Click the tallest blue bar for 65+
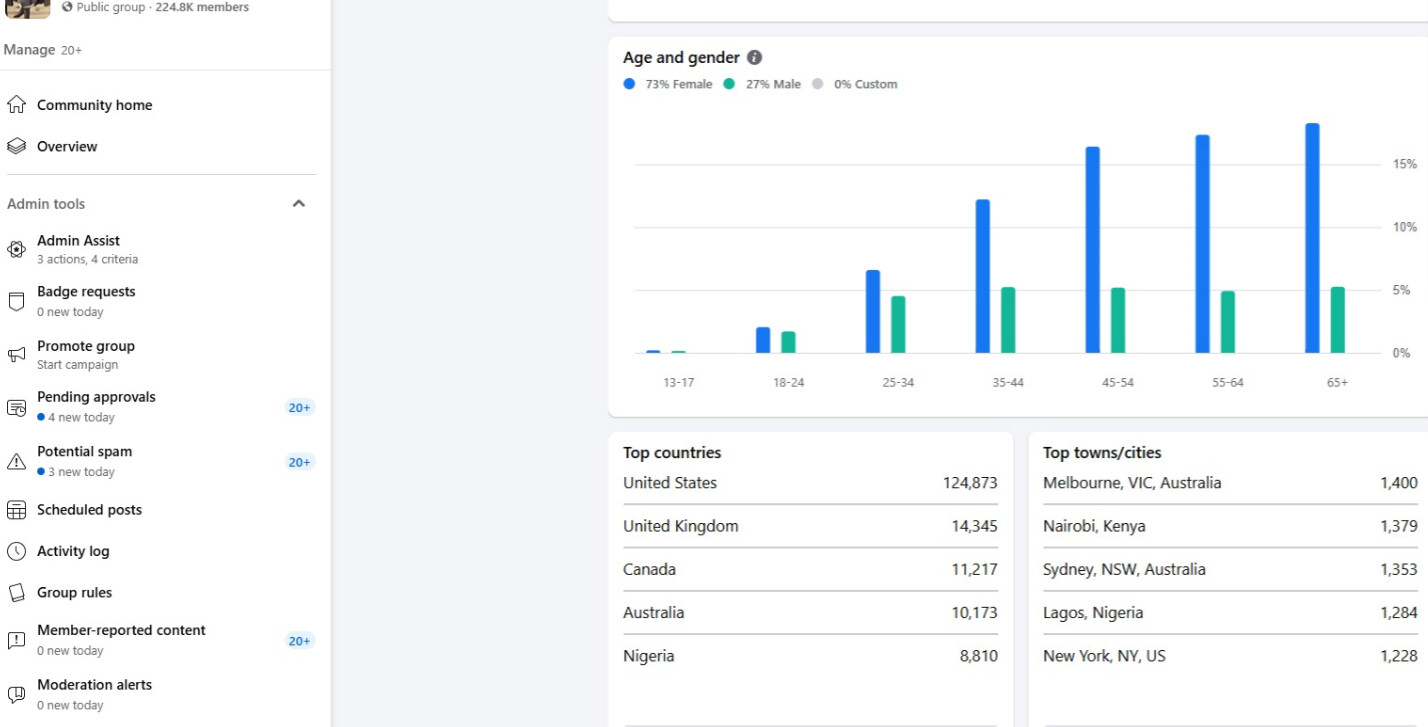The width and height of the screenshot is (1428, 727). [1312, 238]
